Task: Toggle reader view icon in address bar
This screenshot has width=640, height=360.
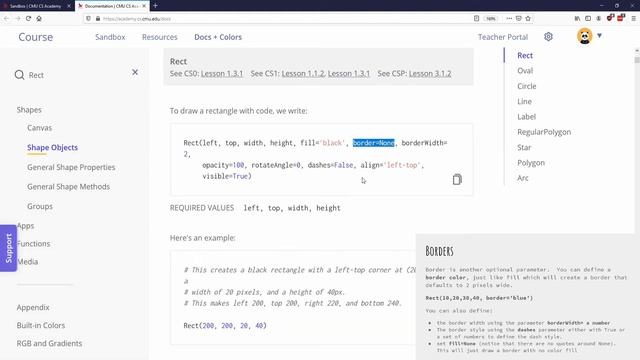Action: (476, 18)
